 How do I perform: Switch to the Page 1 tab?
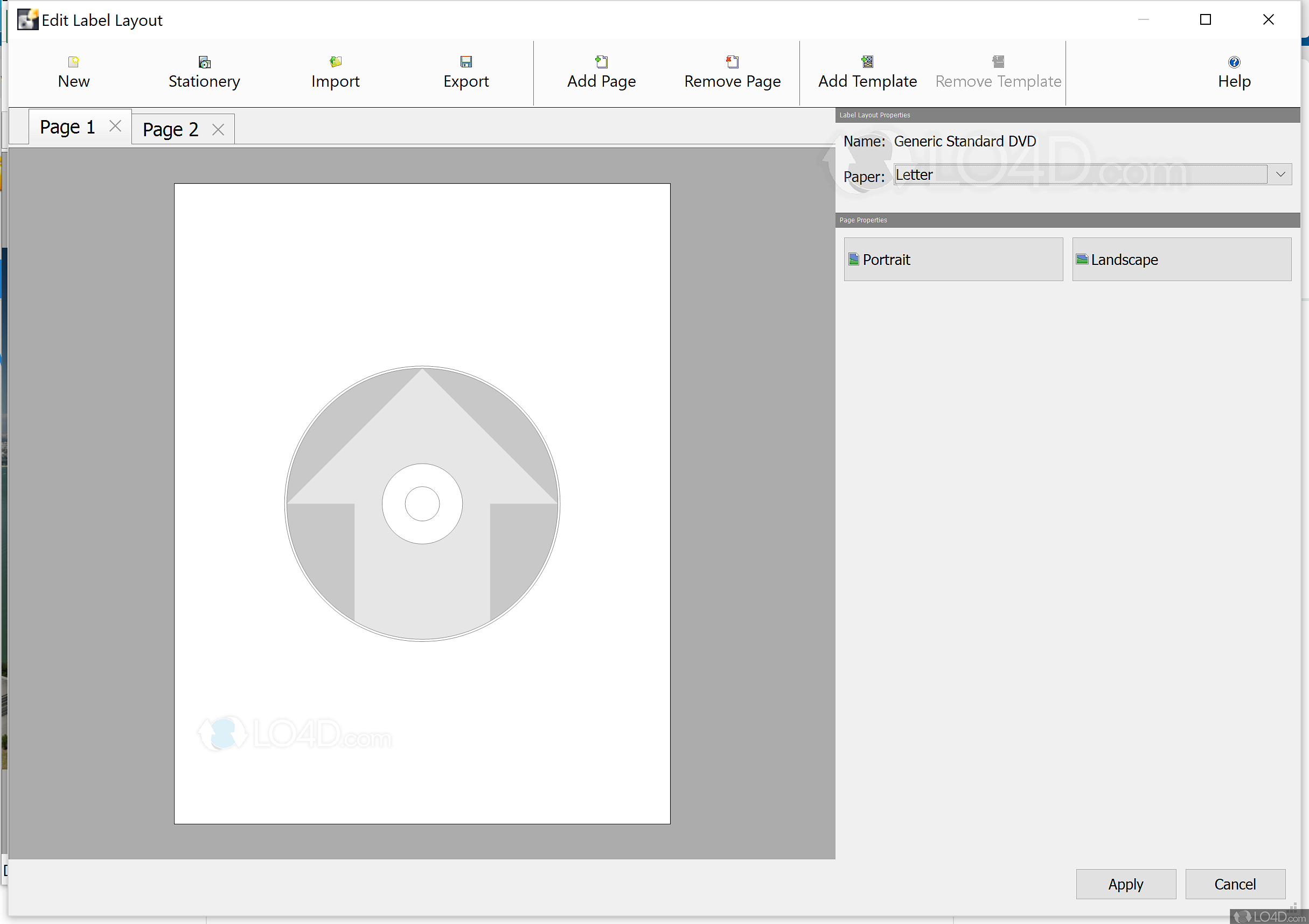click(66, 127)
